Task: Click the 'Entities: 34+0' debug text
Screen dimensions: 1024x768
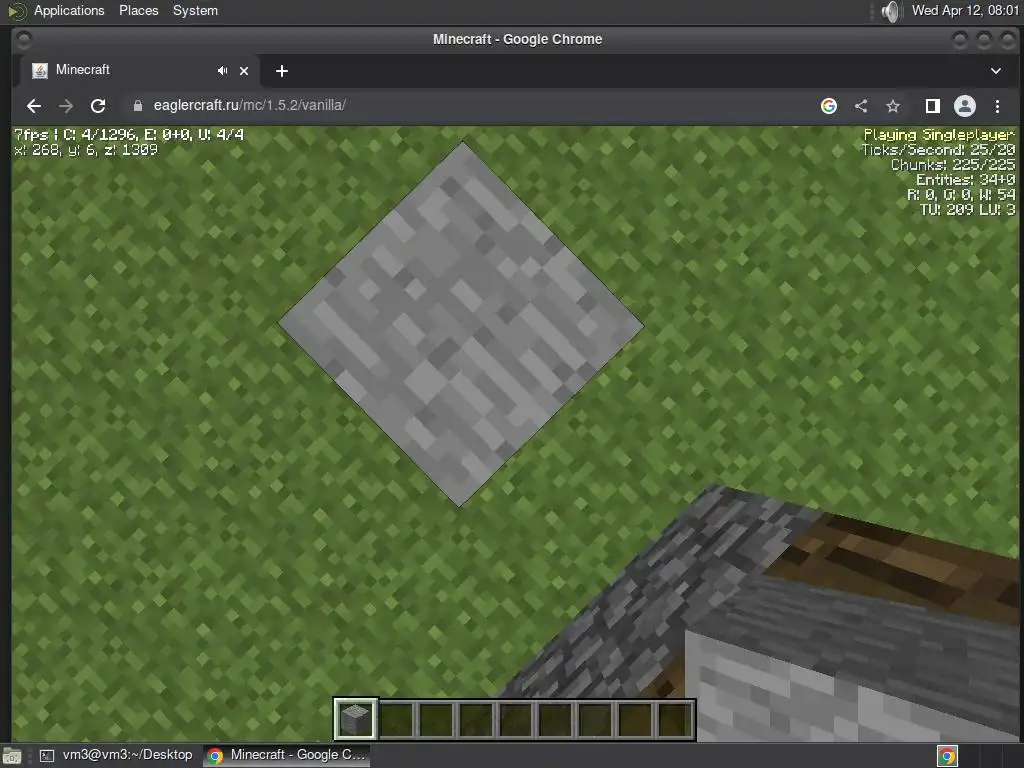Action: pyautogui.click(x=965, y=180)
